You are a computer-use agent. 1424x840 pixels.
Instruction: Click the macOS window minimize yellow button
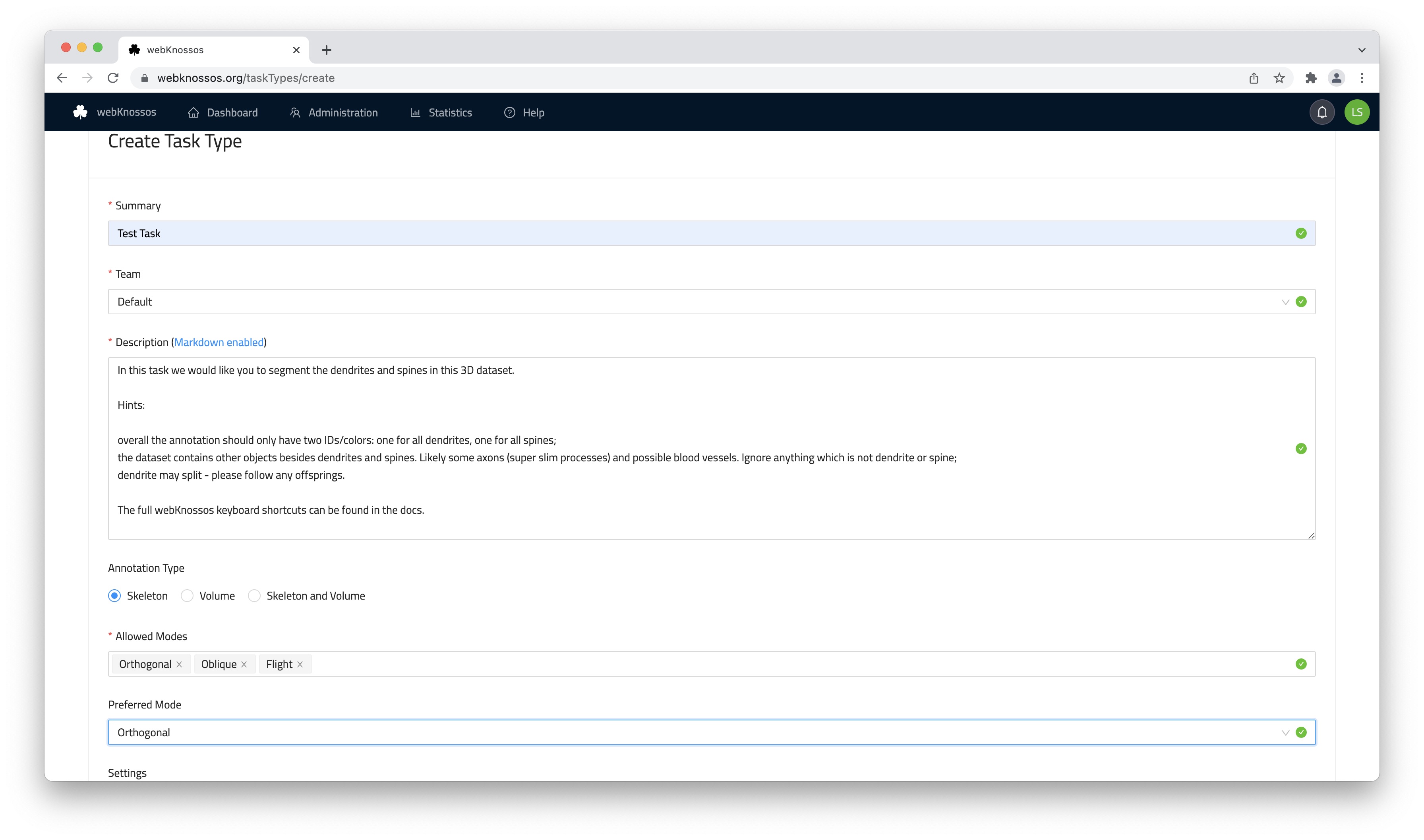[81, 48]
